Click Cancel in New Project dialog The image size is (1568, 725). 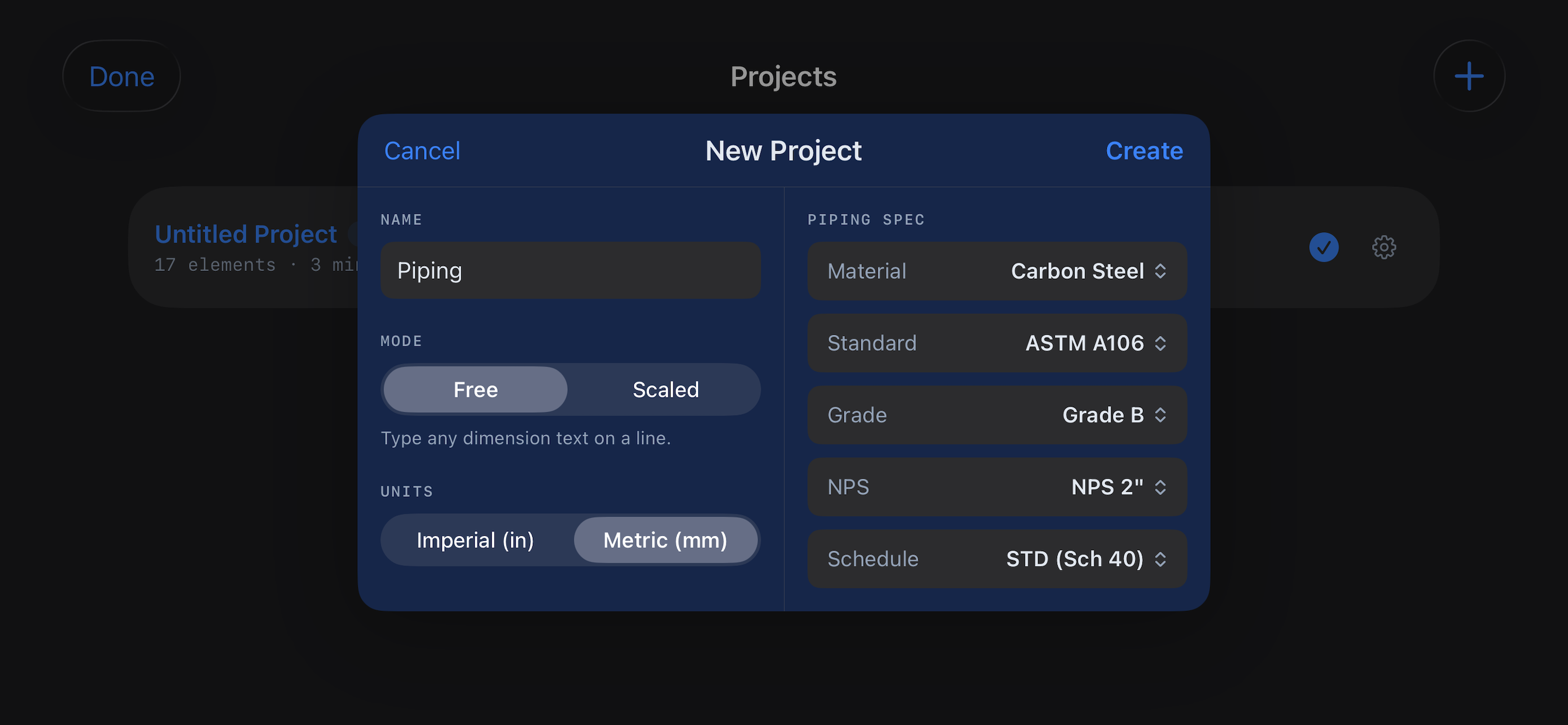pyautogui.click(x=422, y=150)
